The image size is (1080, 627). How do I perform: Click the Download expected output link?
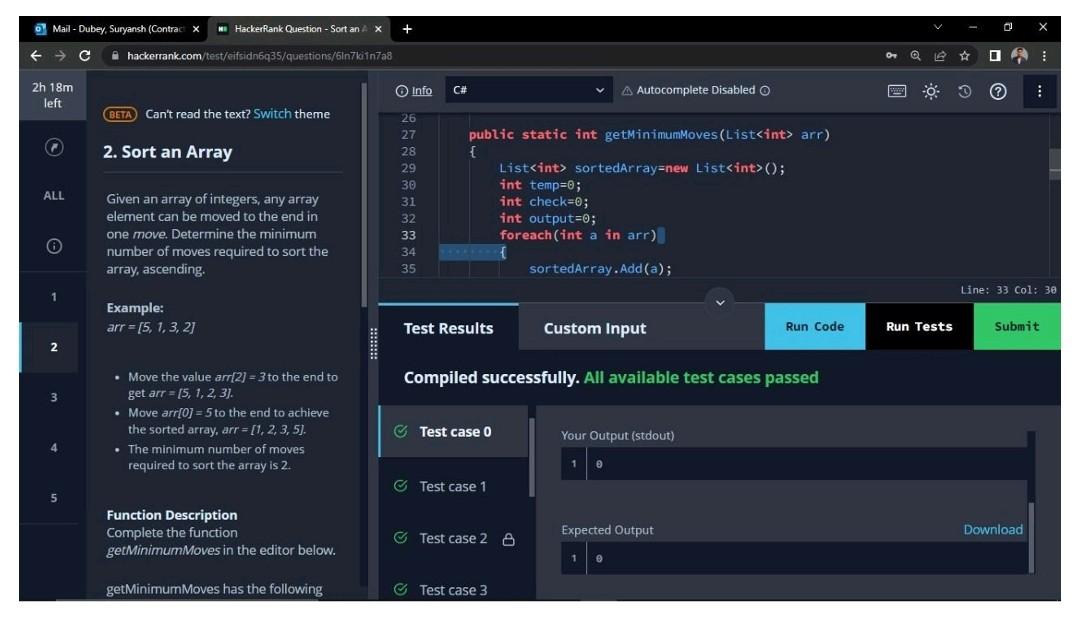pos(993,529)
